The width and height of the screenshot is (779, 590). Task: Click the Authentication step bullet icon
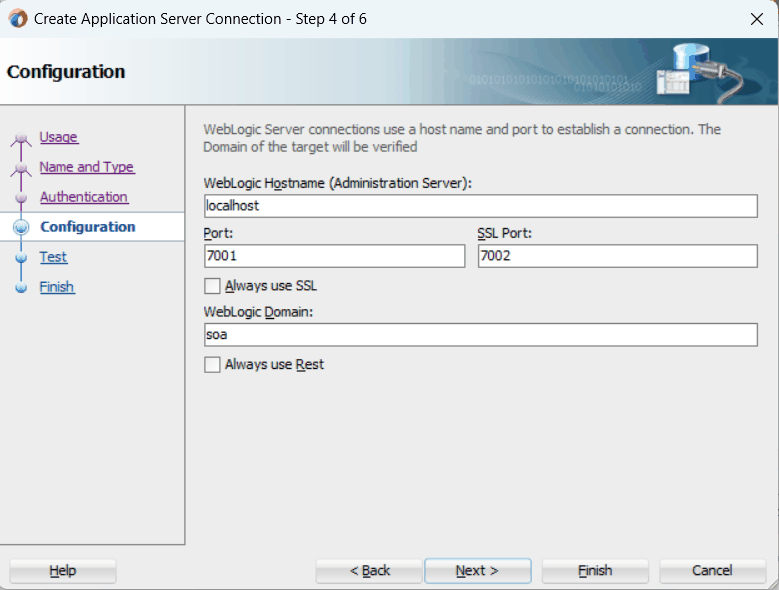21,198
